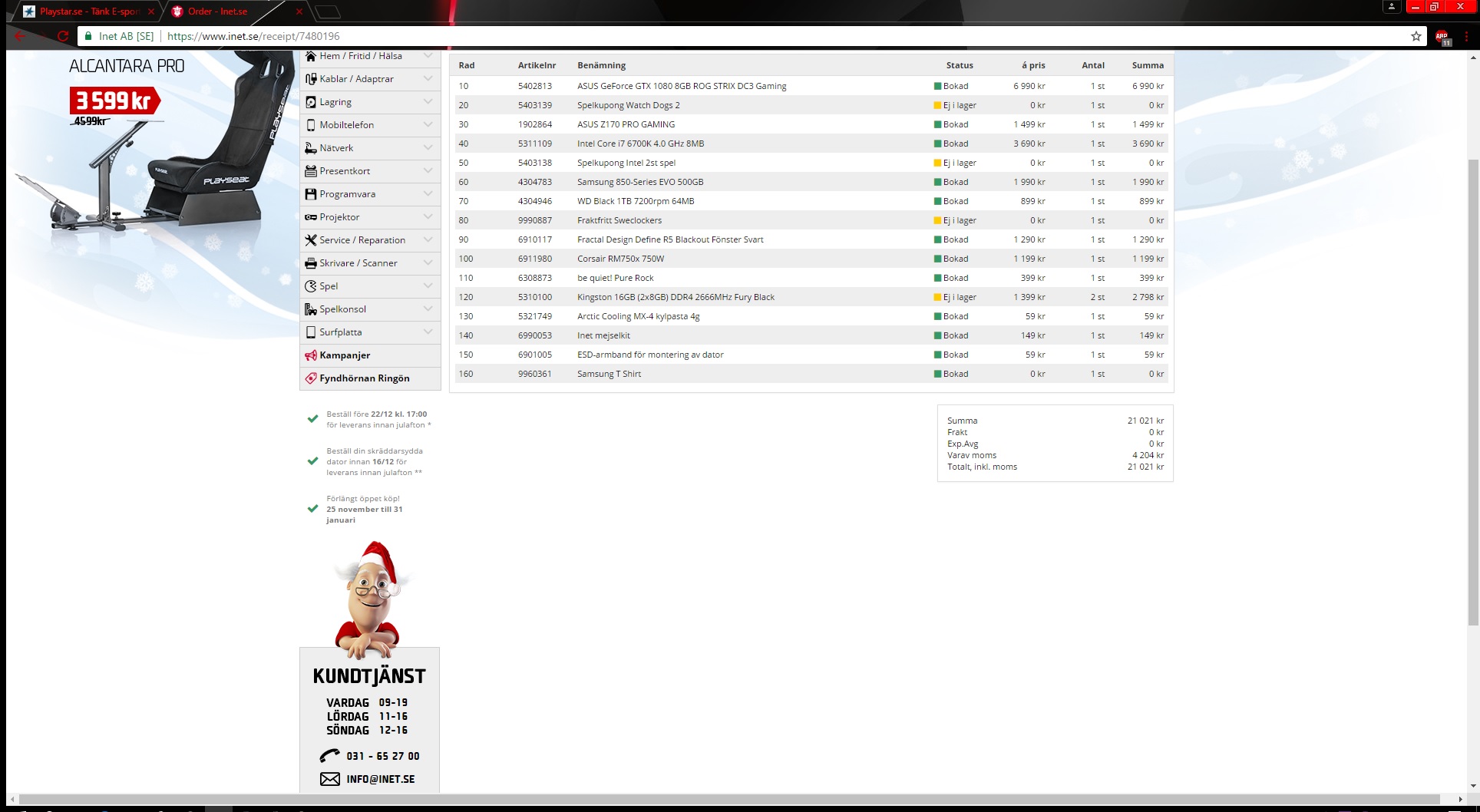Open the Kampanjer menu link

pyautogui.click(x=345, y=355)
